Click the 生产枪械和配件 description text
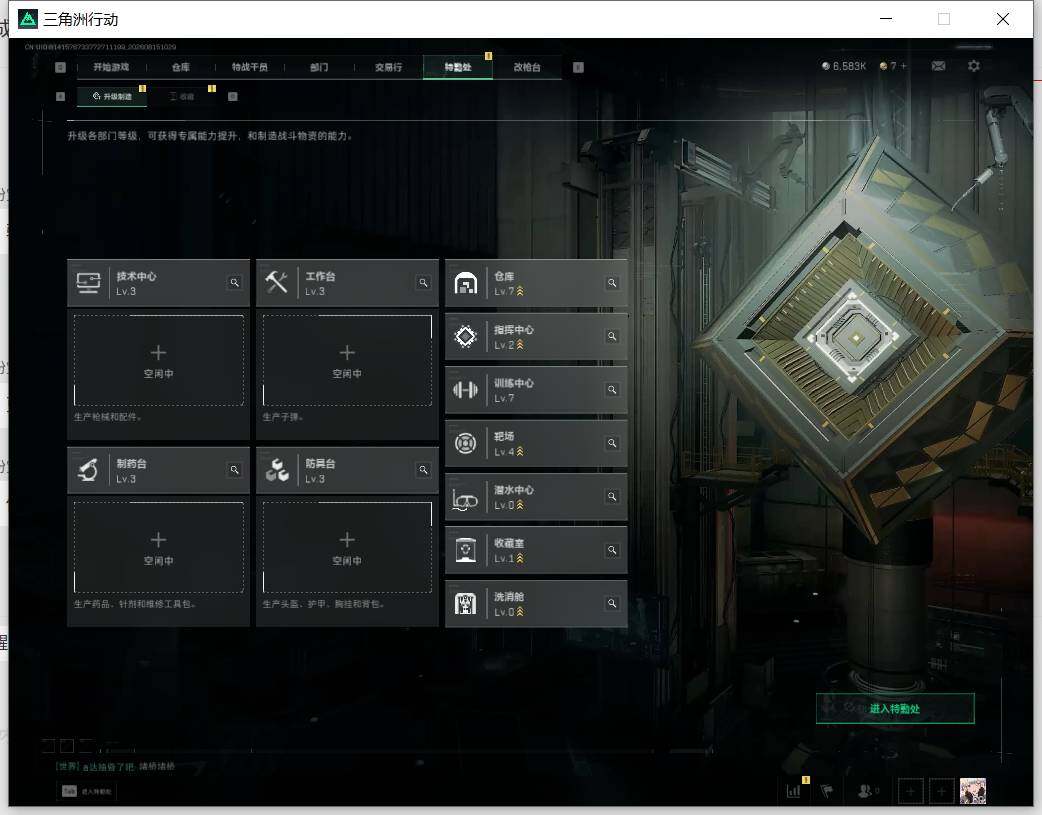Viewport: 1042px width, 815px height. 107,417
